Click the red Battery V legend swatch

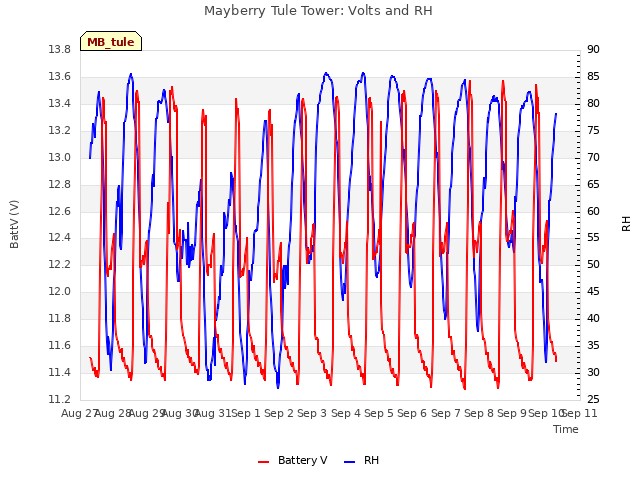click(x=264, y=461)
